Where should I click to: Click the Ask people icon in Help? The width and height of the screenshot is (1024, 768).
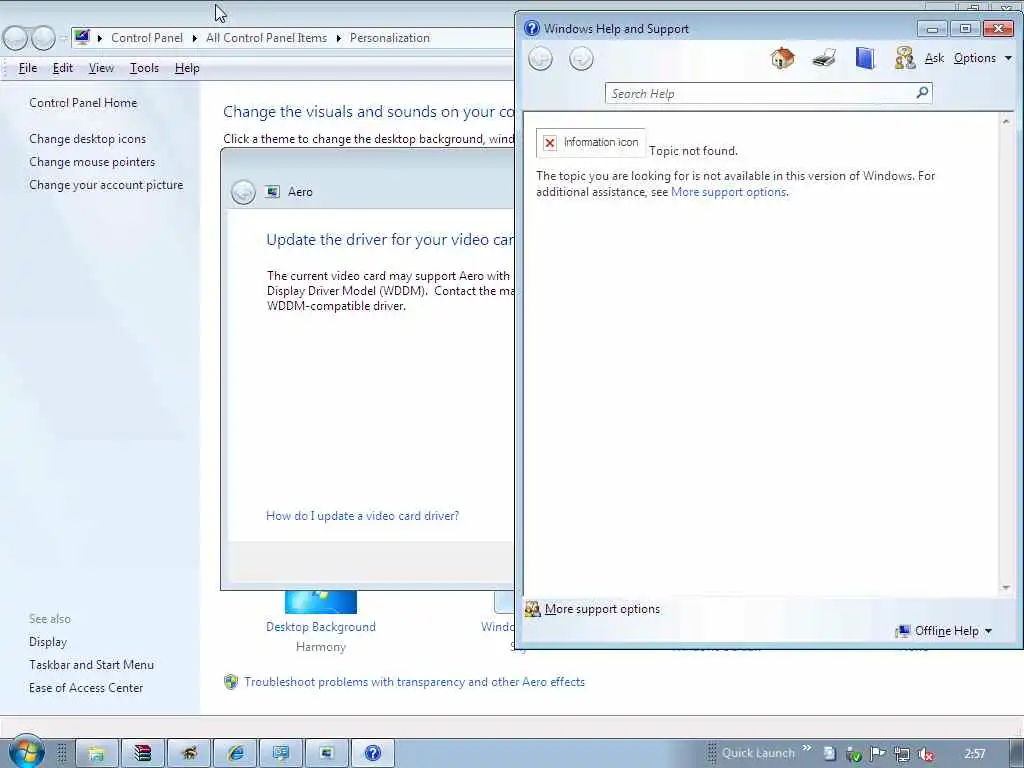[x=904, y=58]
